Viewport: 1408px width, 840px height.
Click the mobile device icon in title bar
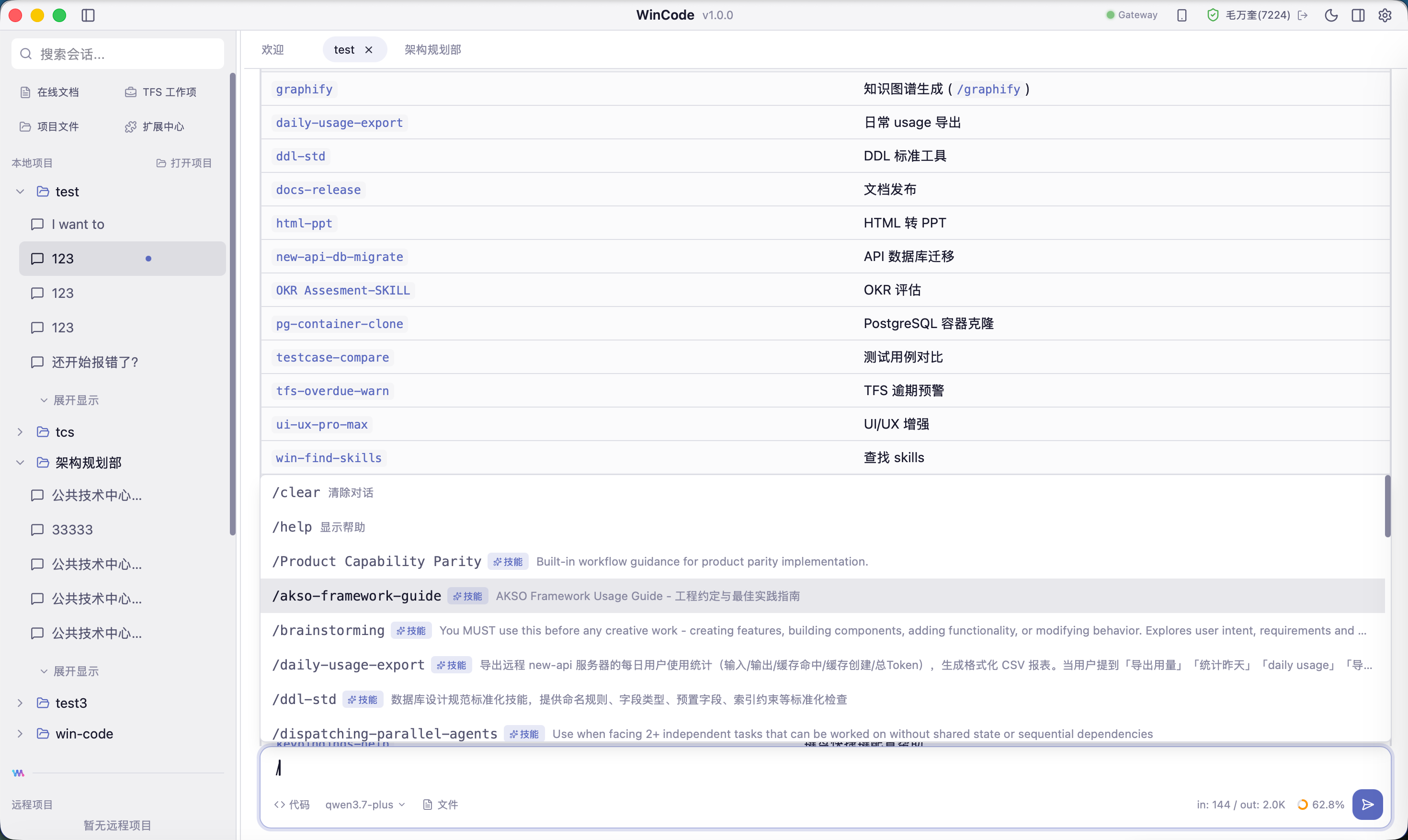[1181, 15]
